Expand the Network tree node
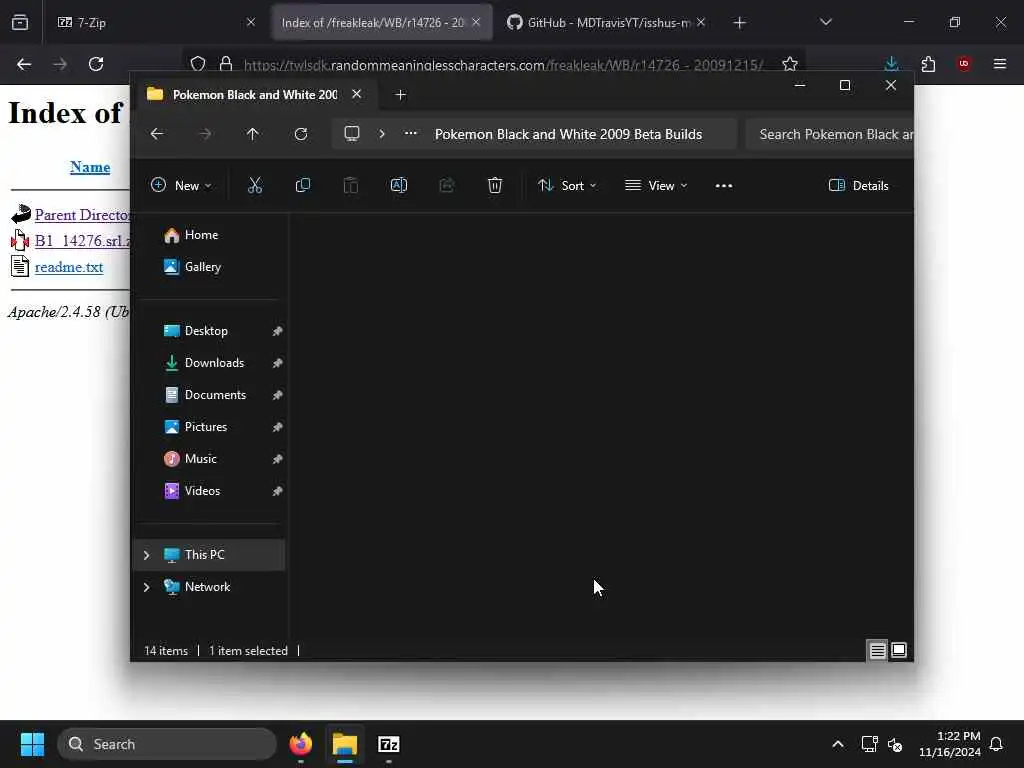Screen dimensions: 1024x768 click(x=146, y=587)
